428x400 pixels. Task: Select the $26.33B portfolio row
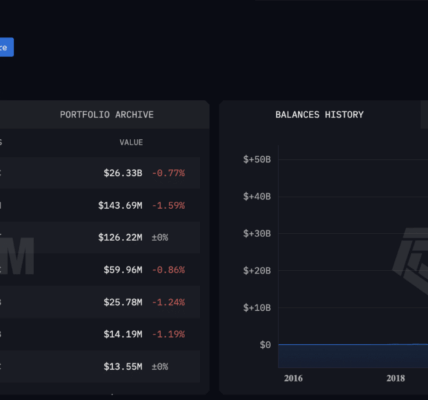pos(99,173)
